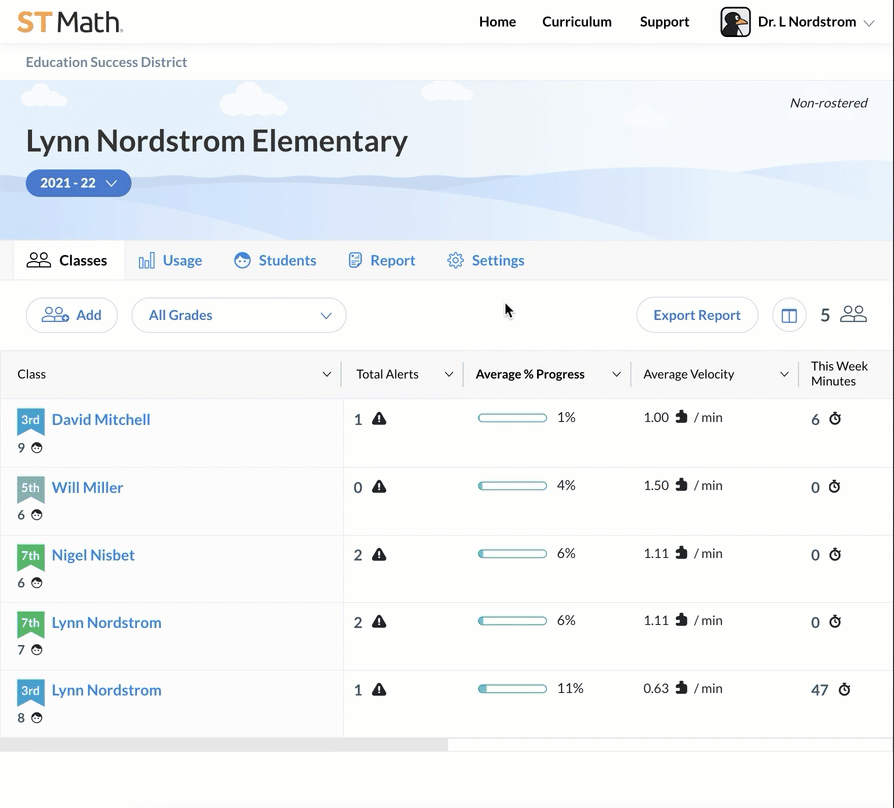Click the Lynn Nordstrom Elementary heading
The height and width of the screenshot is (808, 894).
pyautogui.click(x=217, y=141)
